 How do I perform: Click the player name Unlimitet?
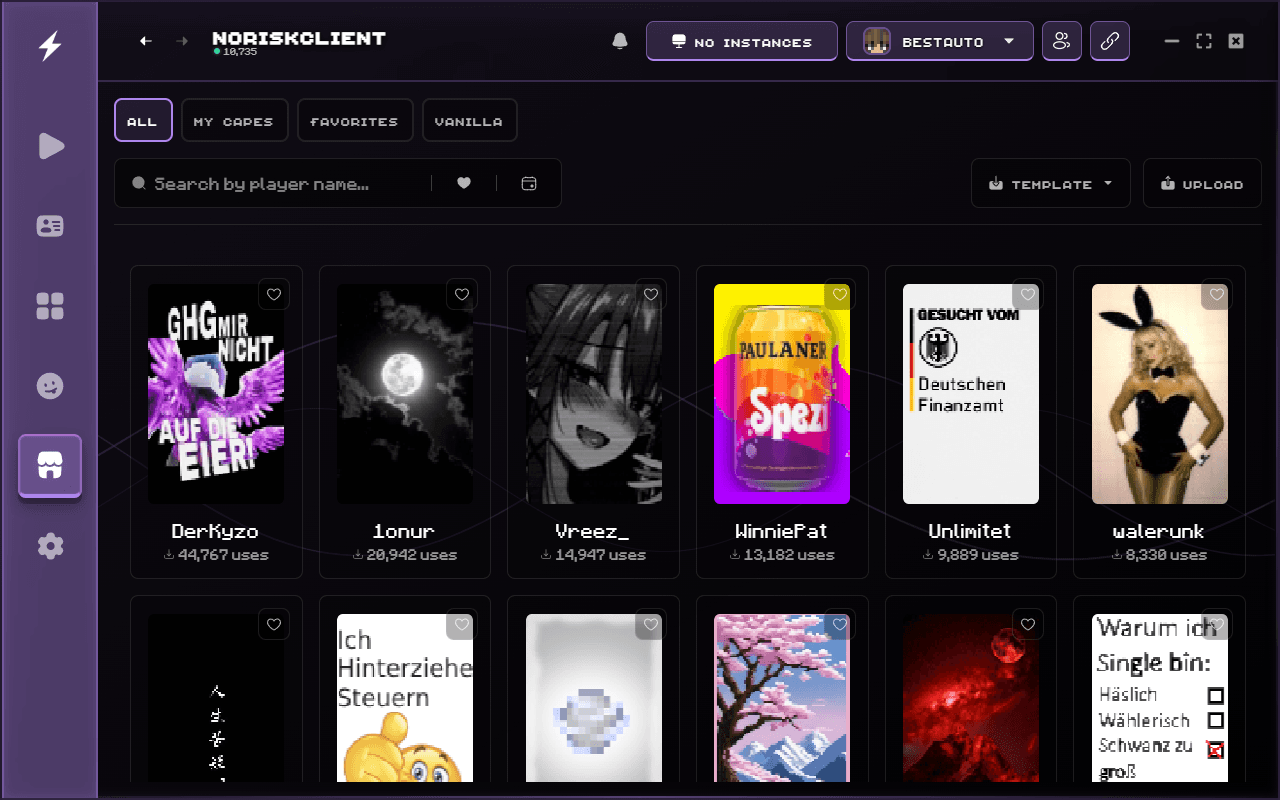click(x=970, y=531)
